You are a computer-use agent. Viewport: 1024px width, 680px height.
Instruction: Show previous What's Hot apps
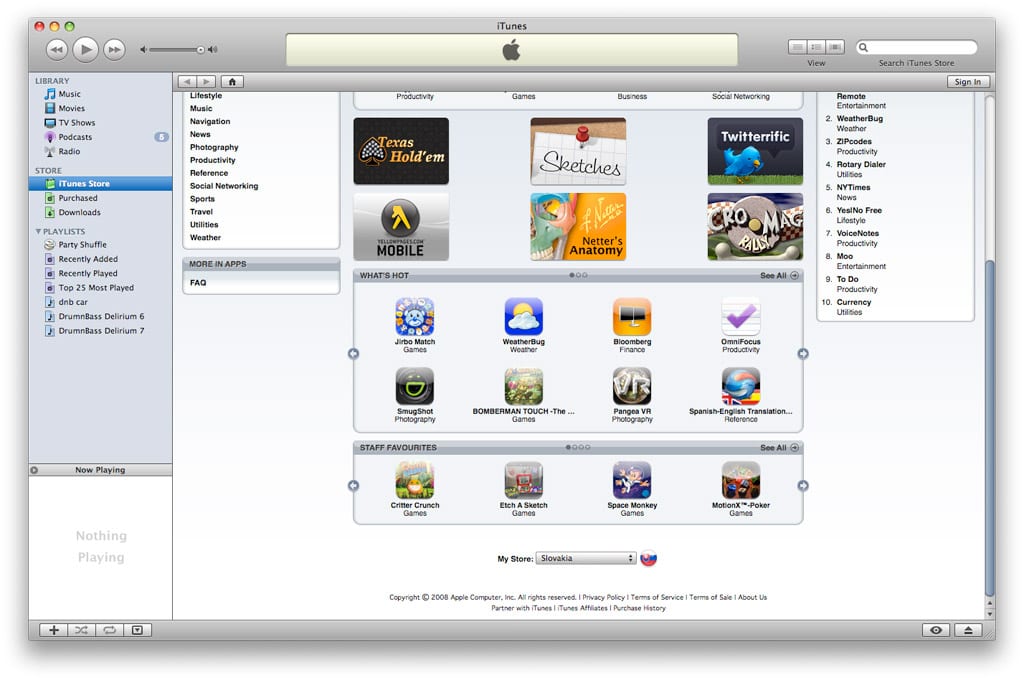point(353,353)
